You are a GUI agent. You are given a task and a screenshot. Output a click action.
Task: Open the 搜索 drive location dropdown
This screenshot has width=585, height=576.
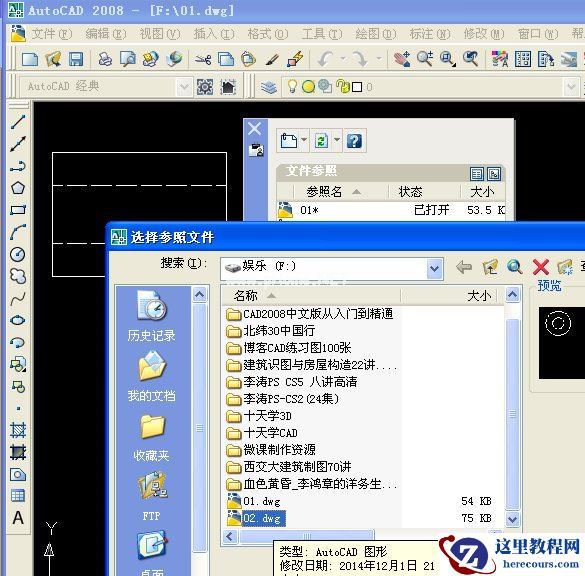434,268
